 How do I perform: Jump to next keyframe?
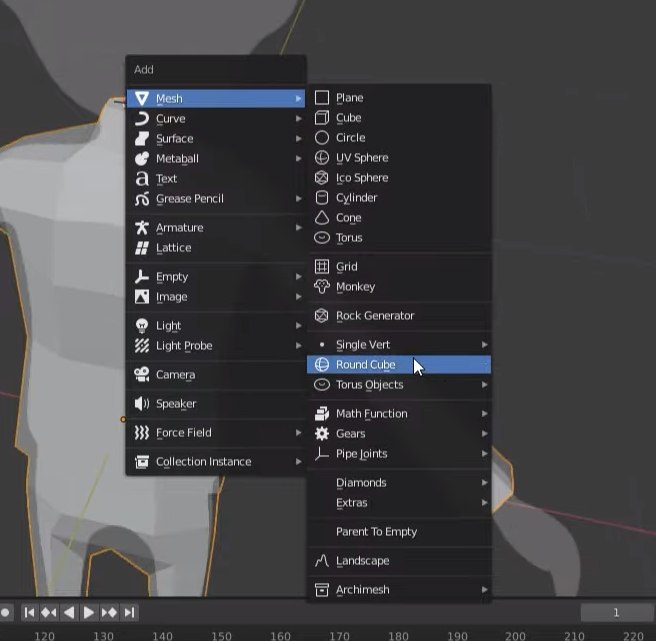(109, 613)
